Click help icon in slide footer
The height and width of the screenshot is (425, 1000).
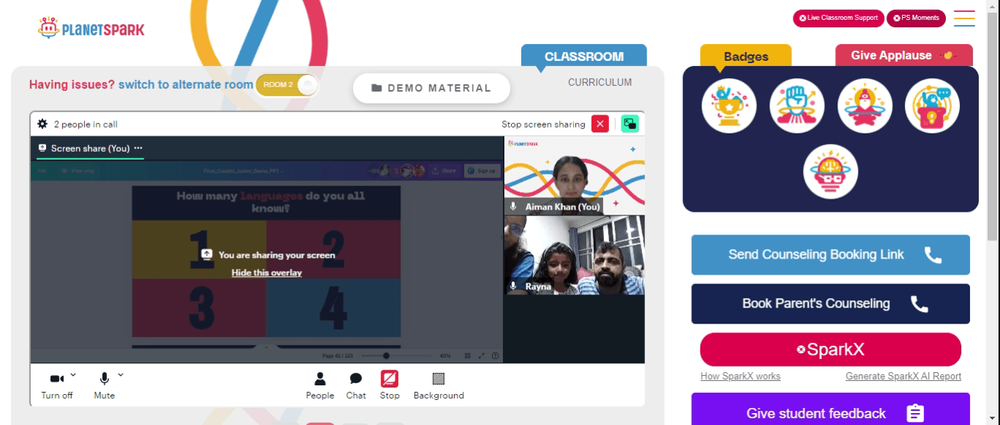(495, 355)
